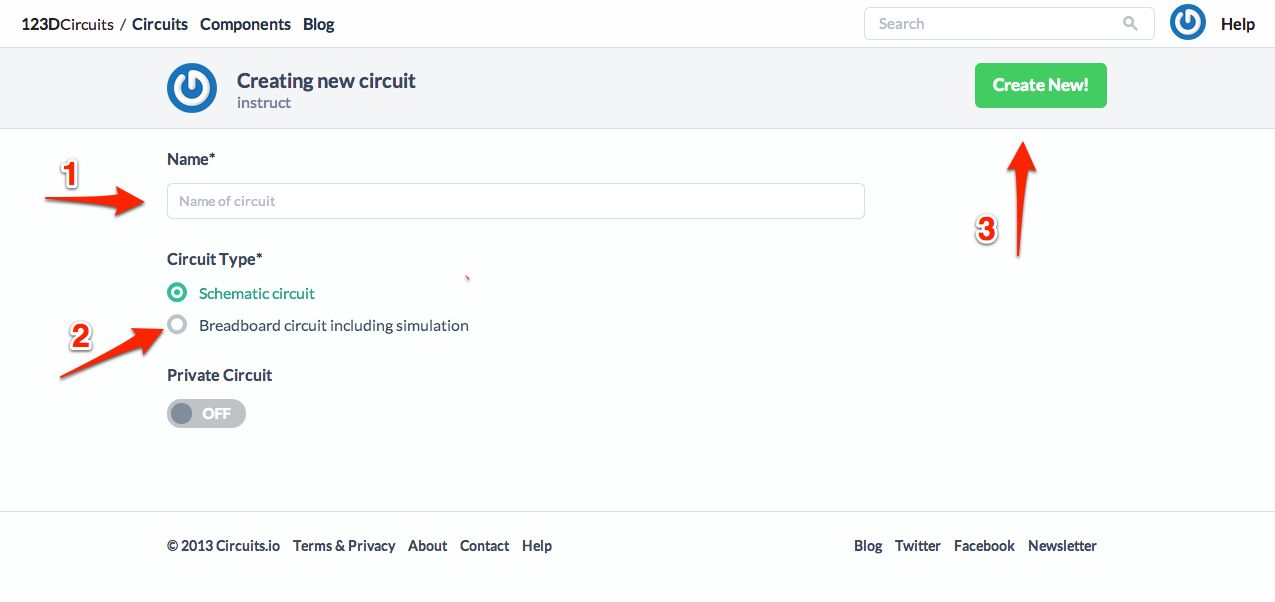The image size is (1275, 602).
Task: Click into the Search box
Action: (995, 24)
